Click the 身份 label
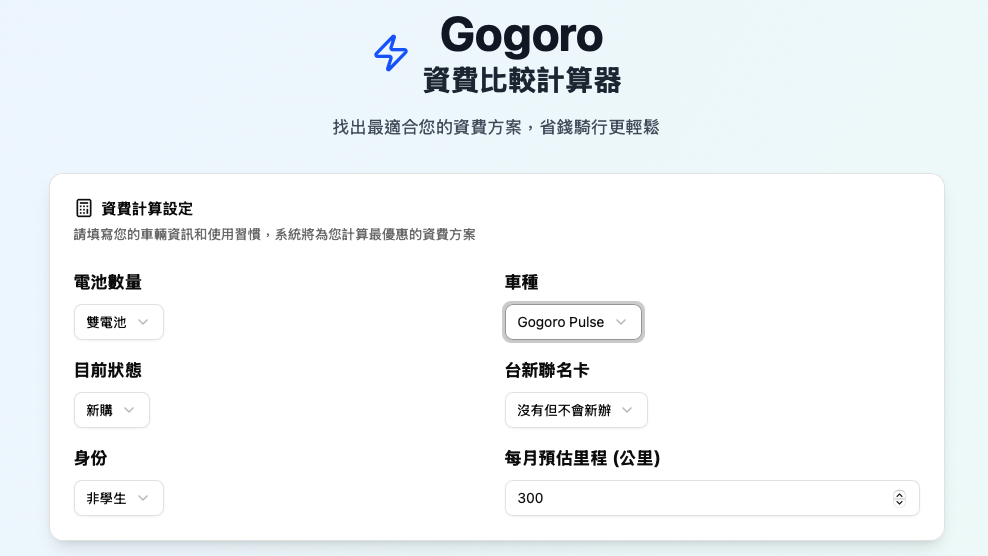This screenshot has width=988, height=556. [x=91, y=458]
